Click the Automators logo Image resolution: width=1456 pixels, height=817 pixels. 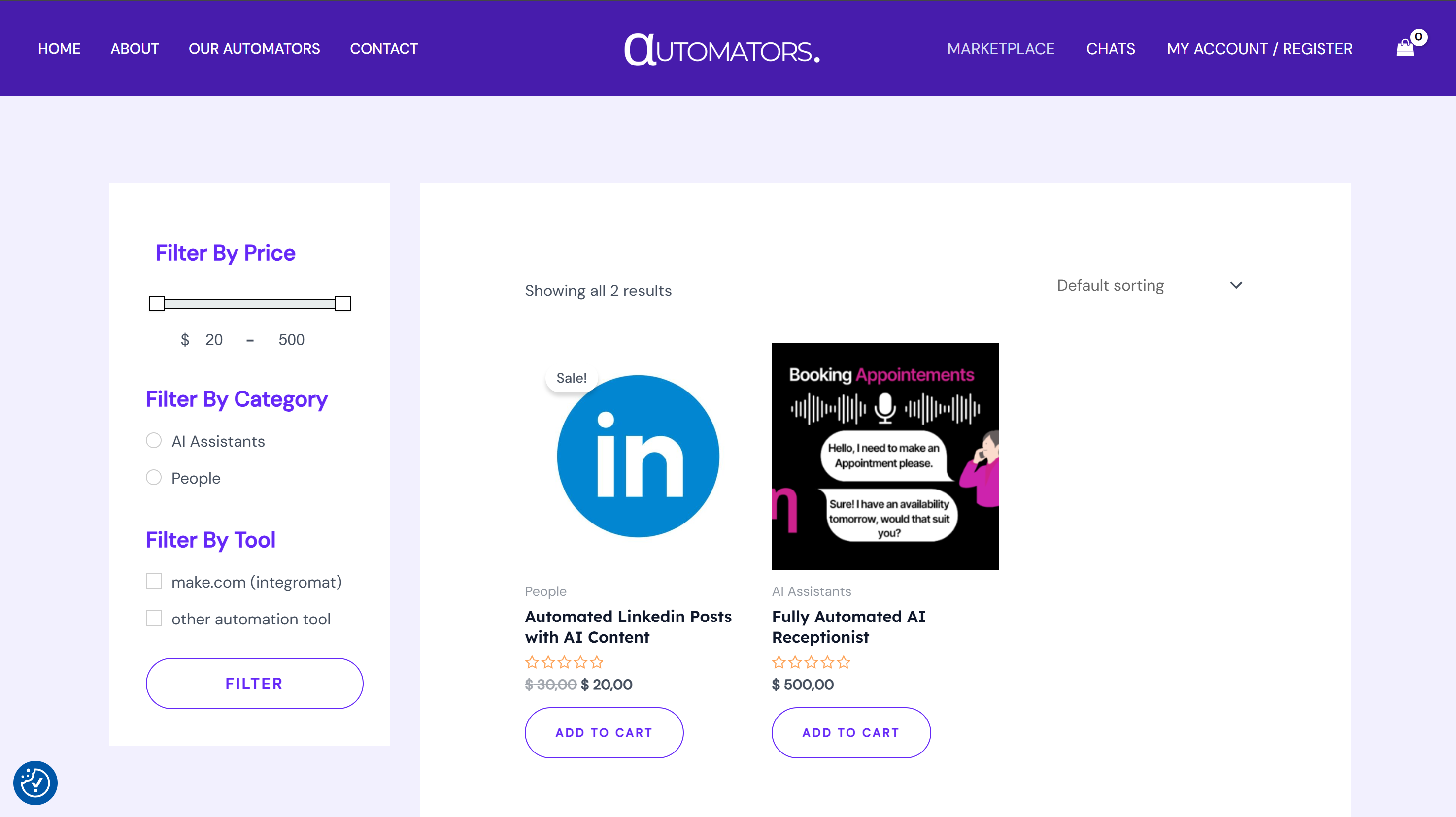(x=722, y=50)
